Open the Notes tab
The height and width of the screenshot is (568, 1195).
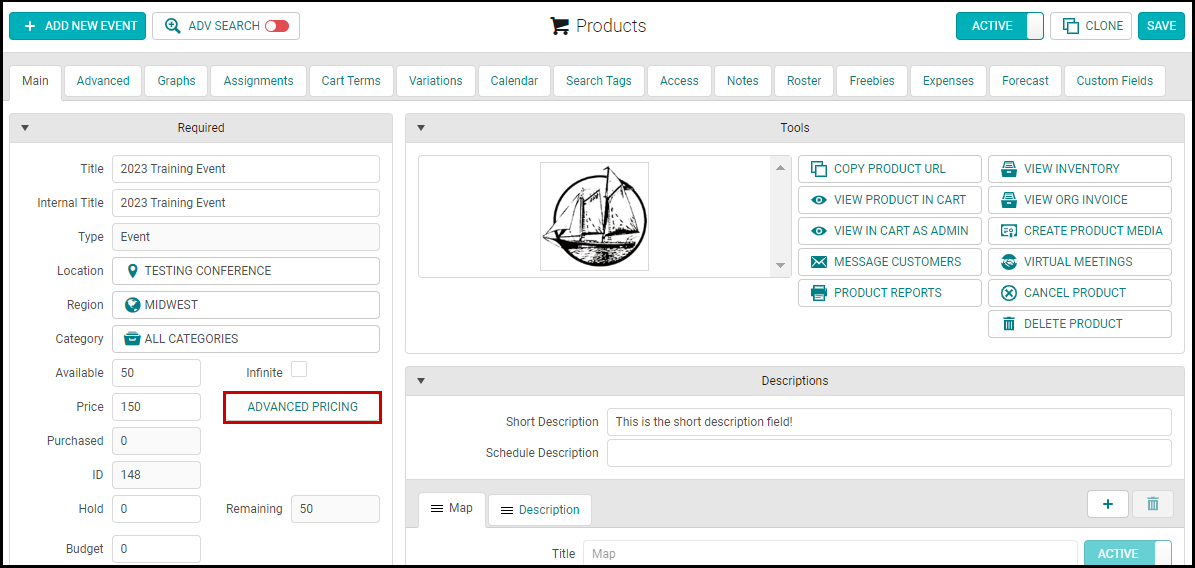tap(742, 81)
